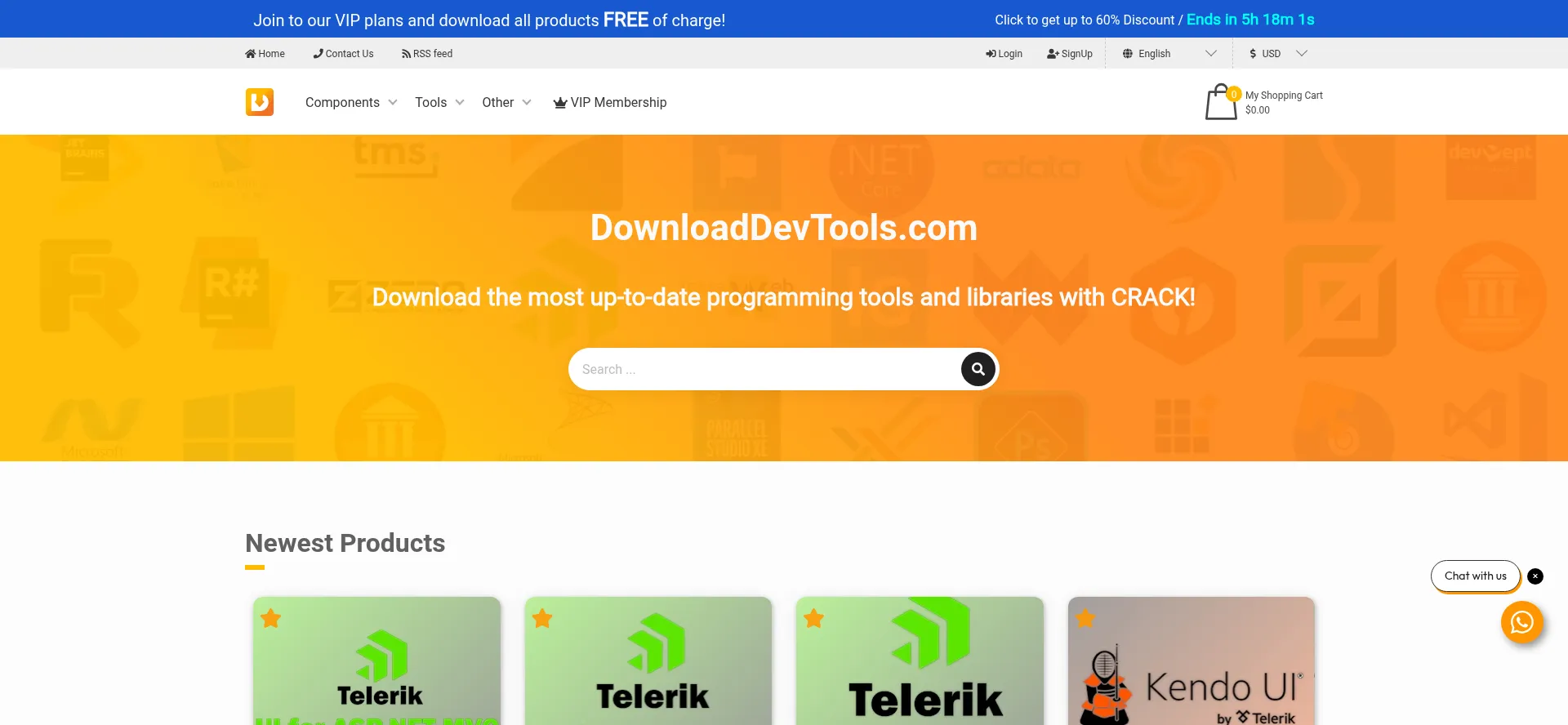1568x725 pixels.
Task: Click the My Shopping Cart text
Action: 1284,96
